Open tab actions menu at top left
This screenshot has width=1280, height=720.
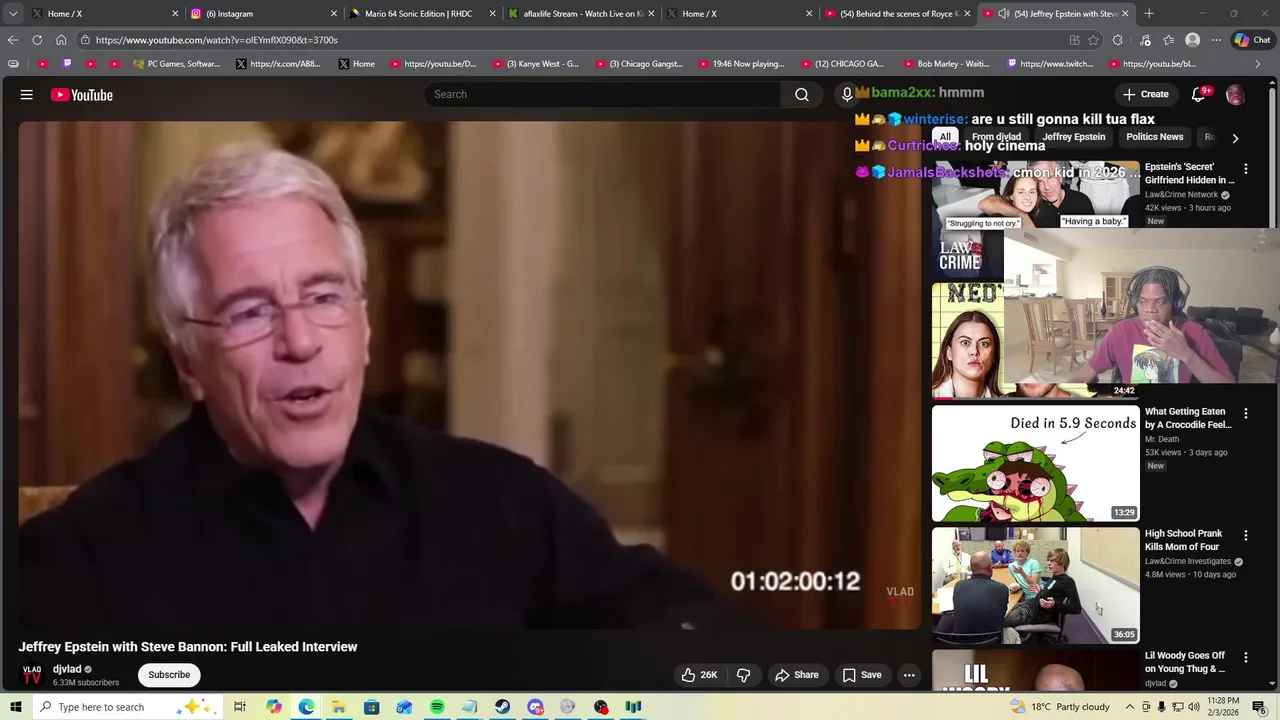[13, 13]
